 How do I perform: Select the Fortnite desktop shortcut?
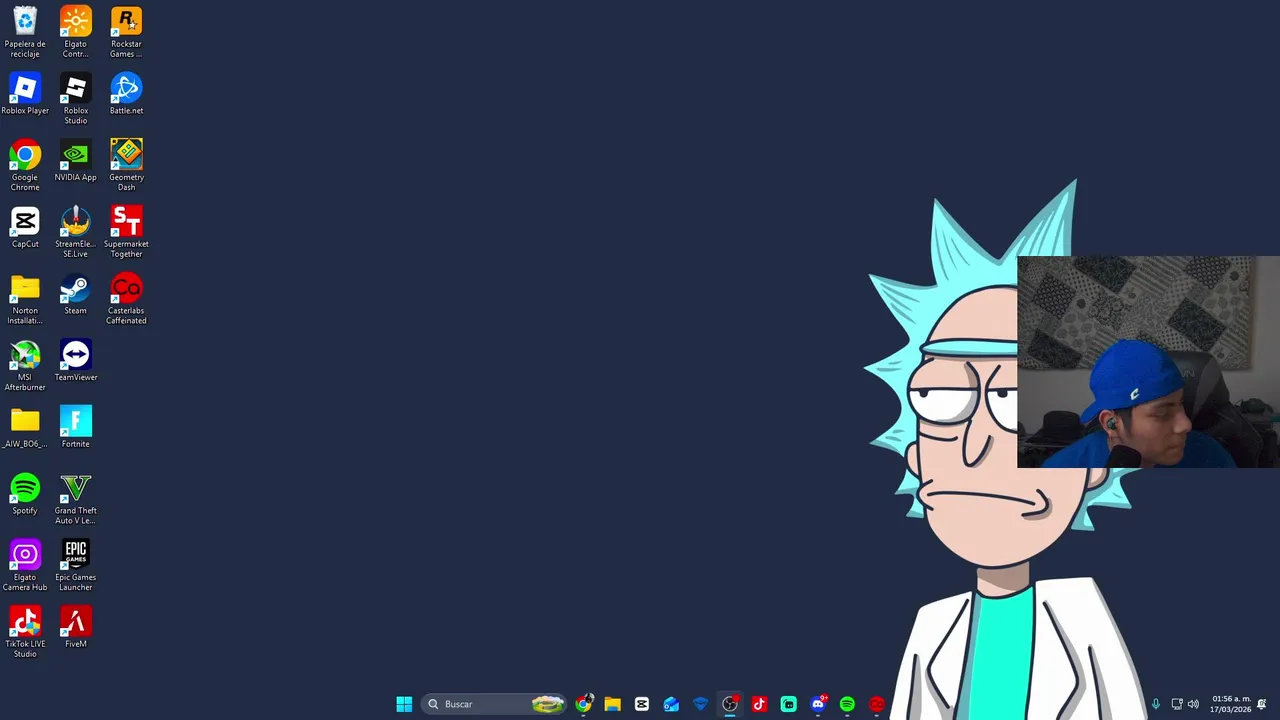pos(76,428)
